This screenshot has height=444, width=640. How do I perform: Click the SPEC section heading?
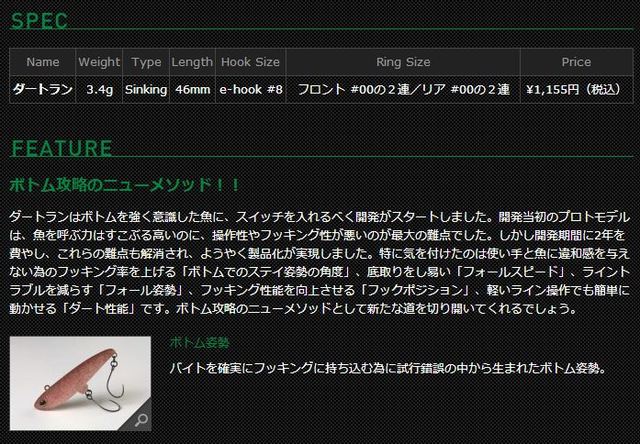(x=39, y=21)
